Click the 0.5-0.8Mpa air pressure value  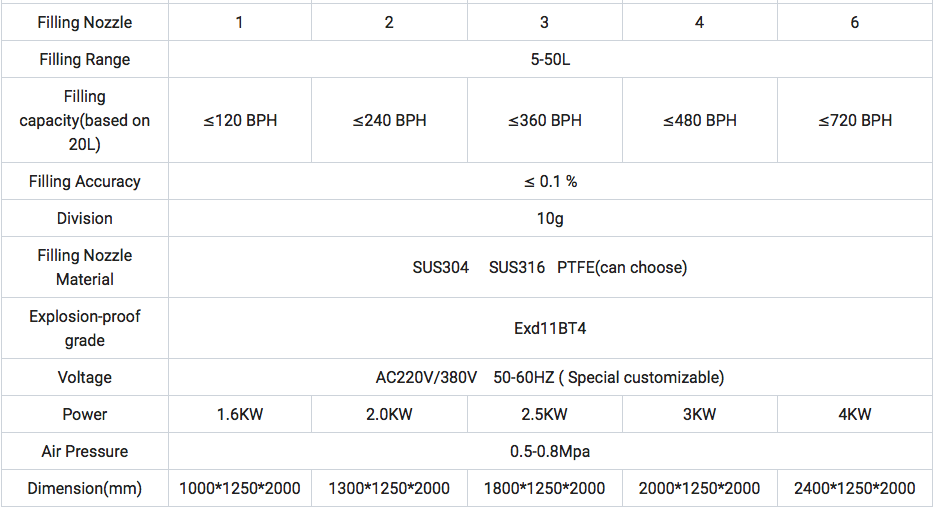pos(550,451)
